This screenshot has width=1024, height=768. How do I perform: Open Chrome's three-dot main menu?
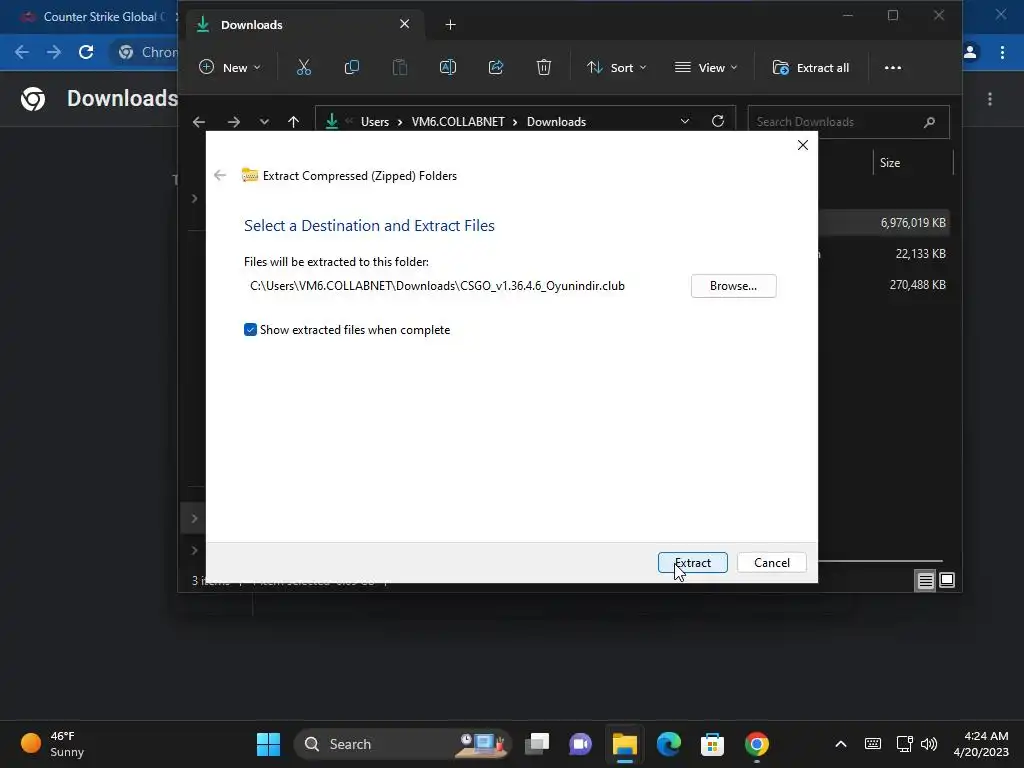1002,52
